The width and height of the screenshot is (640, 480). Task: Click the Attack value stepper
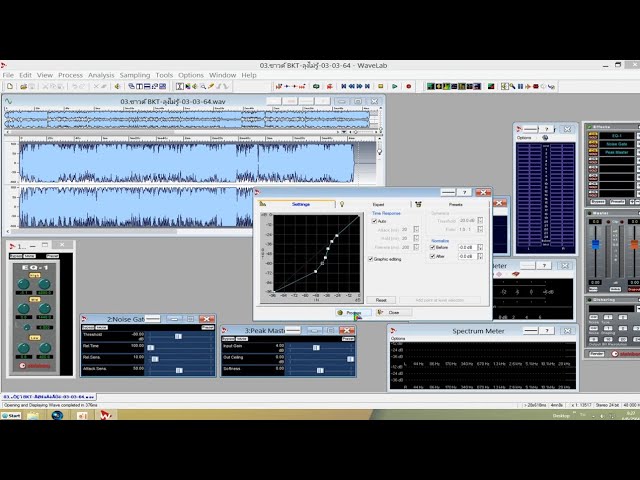(x=416, y=230)
